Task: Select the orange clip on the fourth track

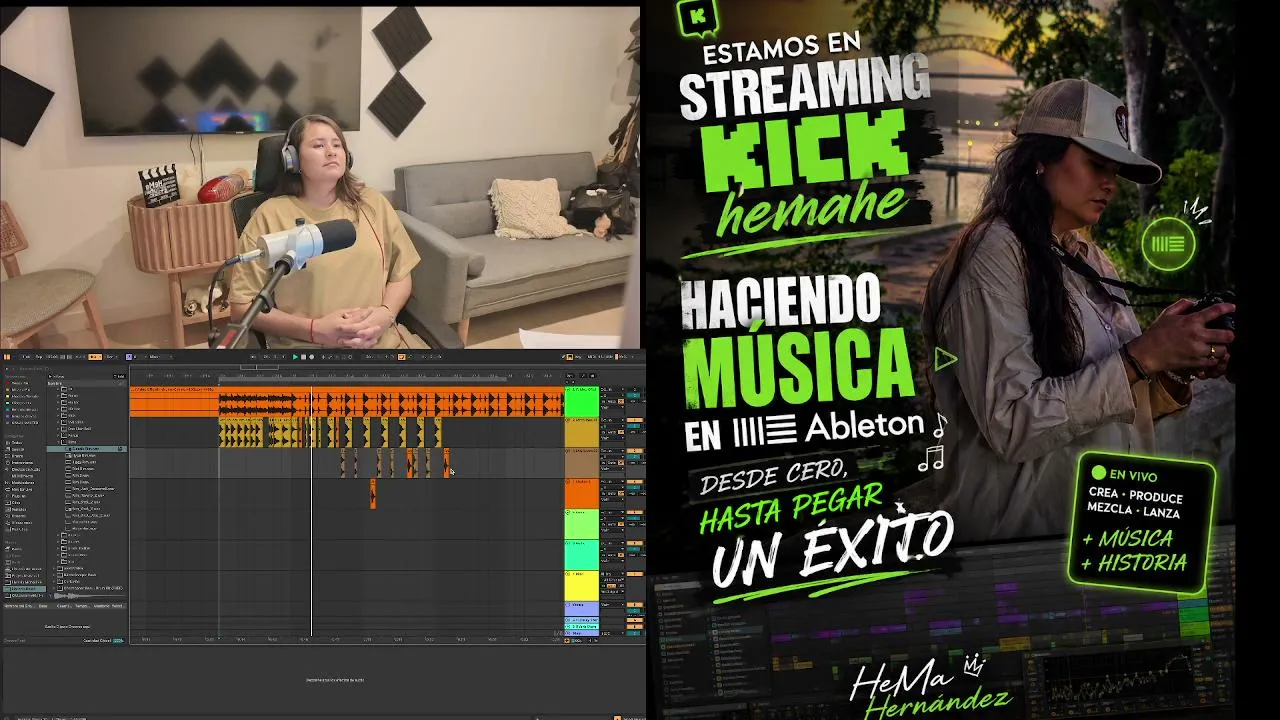Action: pyautogui.click(x=373, y=494)
